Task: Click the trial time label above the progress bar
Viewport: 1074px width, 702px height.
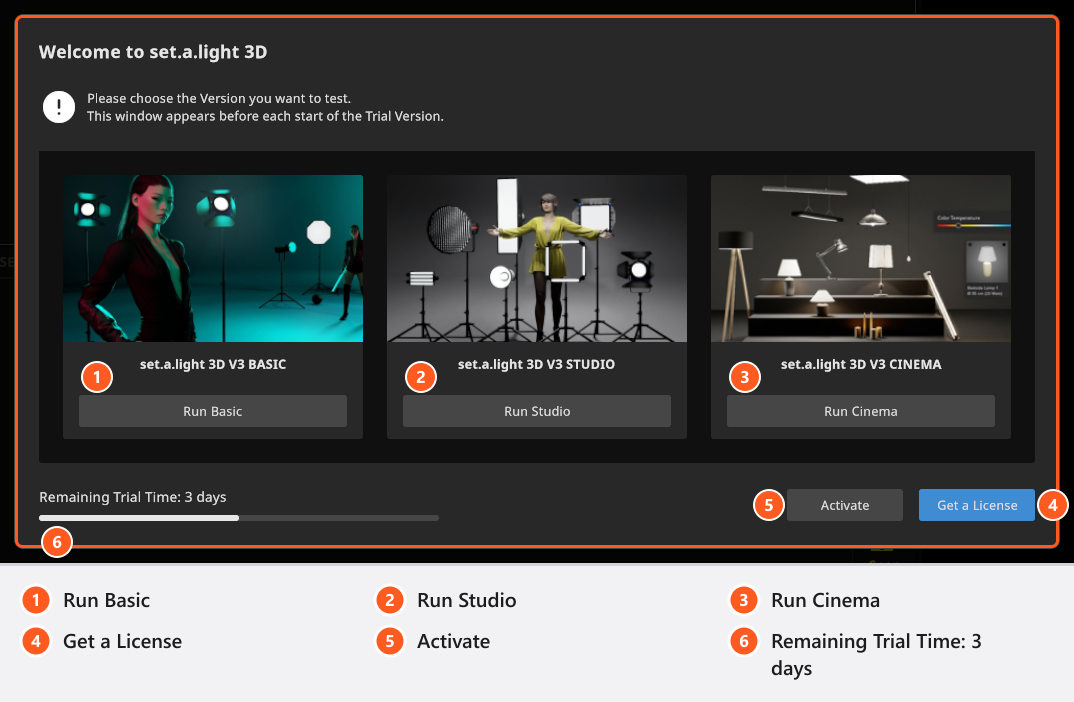Action: click(x=133, y=497)
